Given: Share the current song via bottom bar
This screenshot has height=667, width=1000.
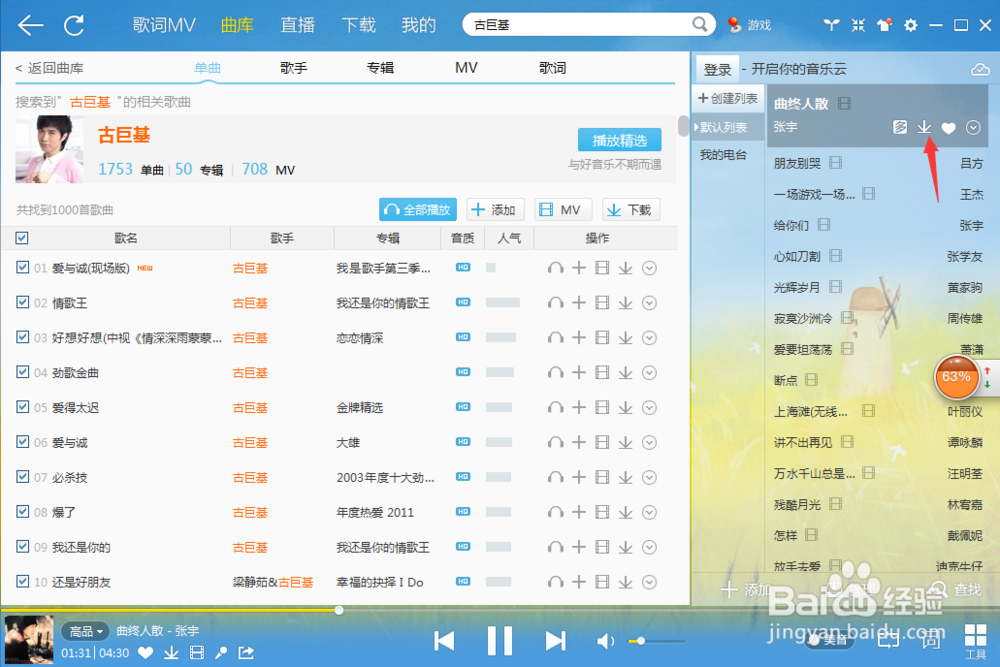Looking at the screenshot, I should 246,652.
